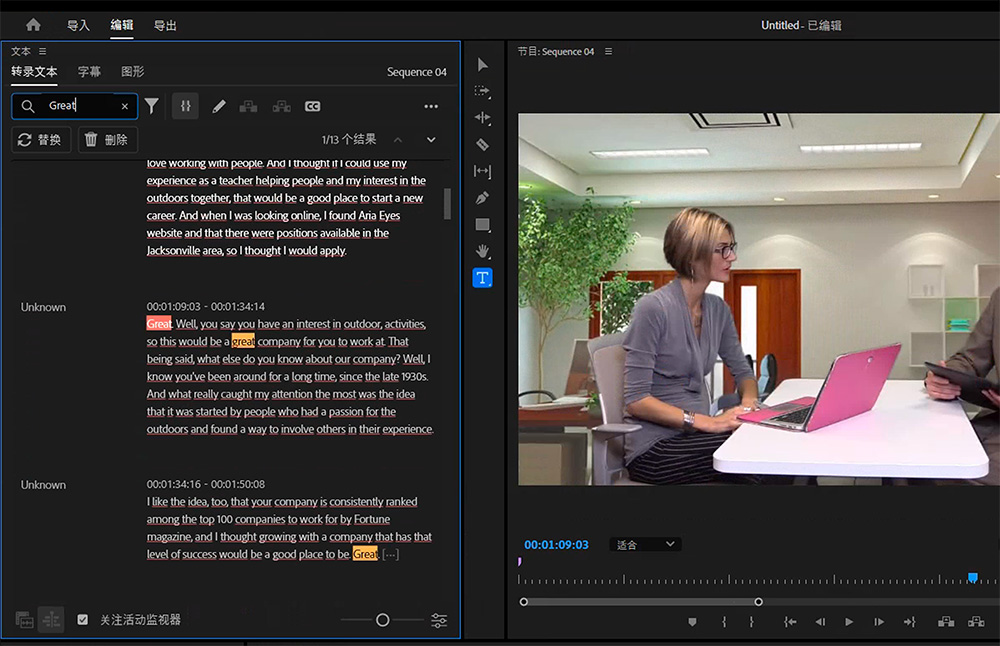Click the filter funnel icon
This screenshot has width=1000, height=646.
[x=152, y=106]
